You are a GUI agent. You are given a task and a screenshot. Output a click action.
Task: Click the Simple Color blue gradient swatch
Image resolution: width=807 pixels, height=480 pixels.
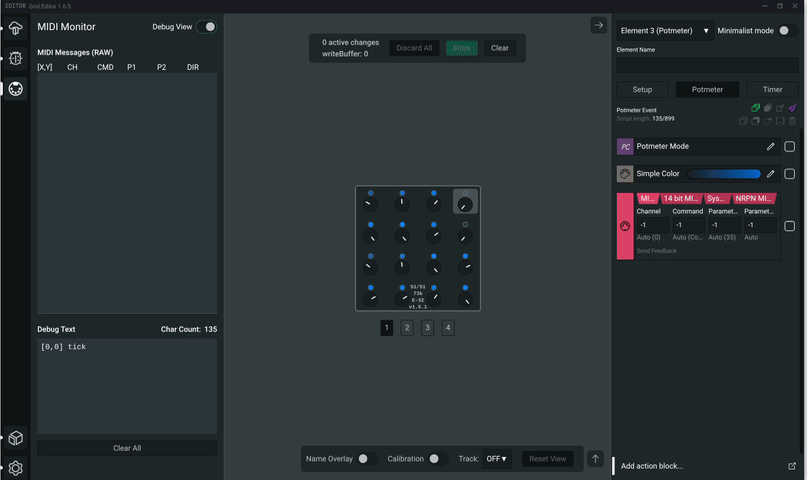click(x=723, y=174)
